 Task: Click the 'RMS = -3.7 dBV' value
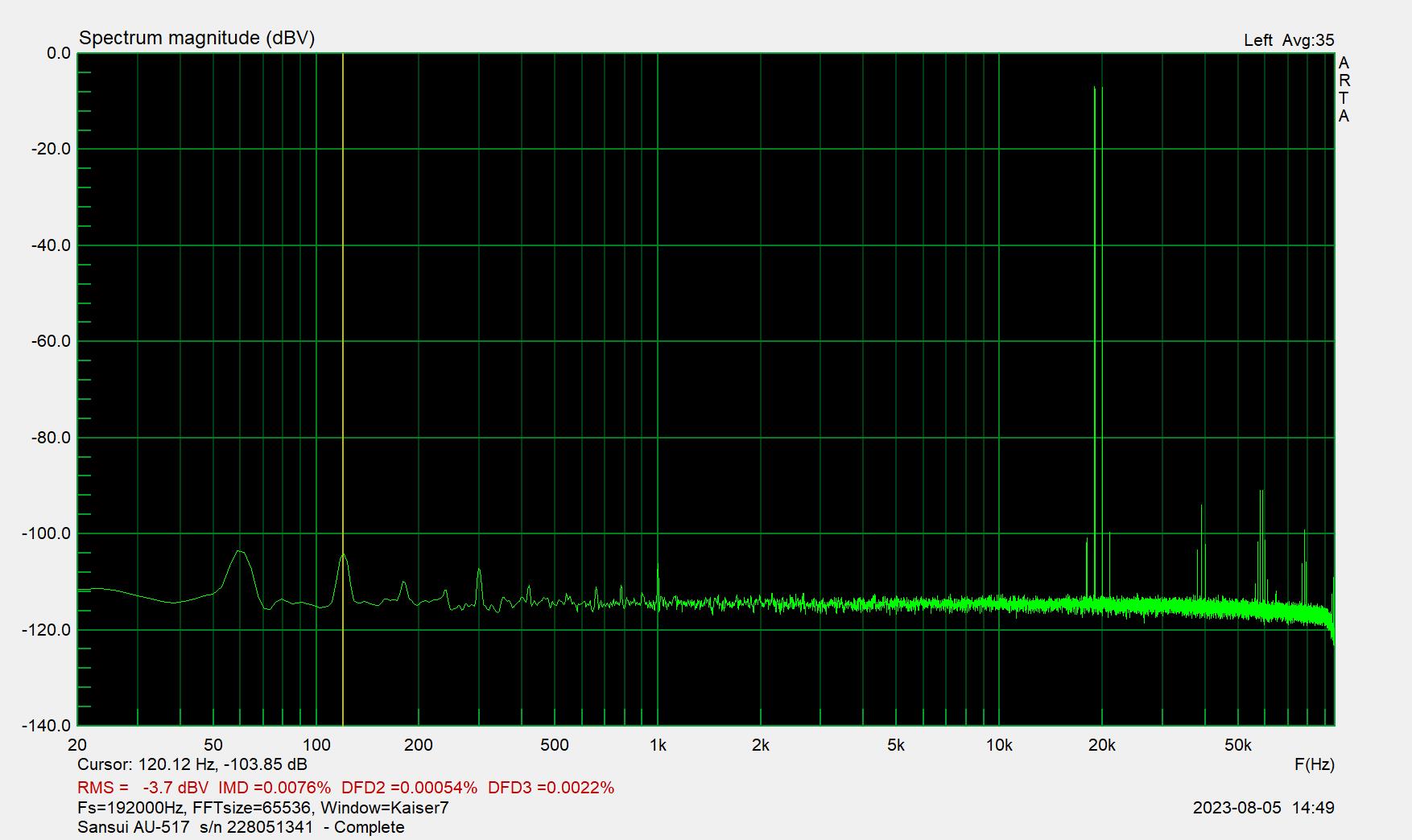tap(142, 788)
